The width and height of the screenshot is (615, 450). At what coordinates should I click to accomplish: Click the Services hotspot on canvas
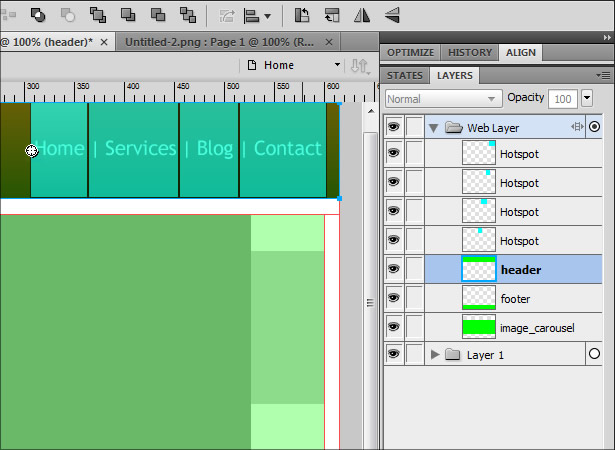coord(133,150)
